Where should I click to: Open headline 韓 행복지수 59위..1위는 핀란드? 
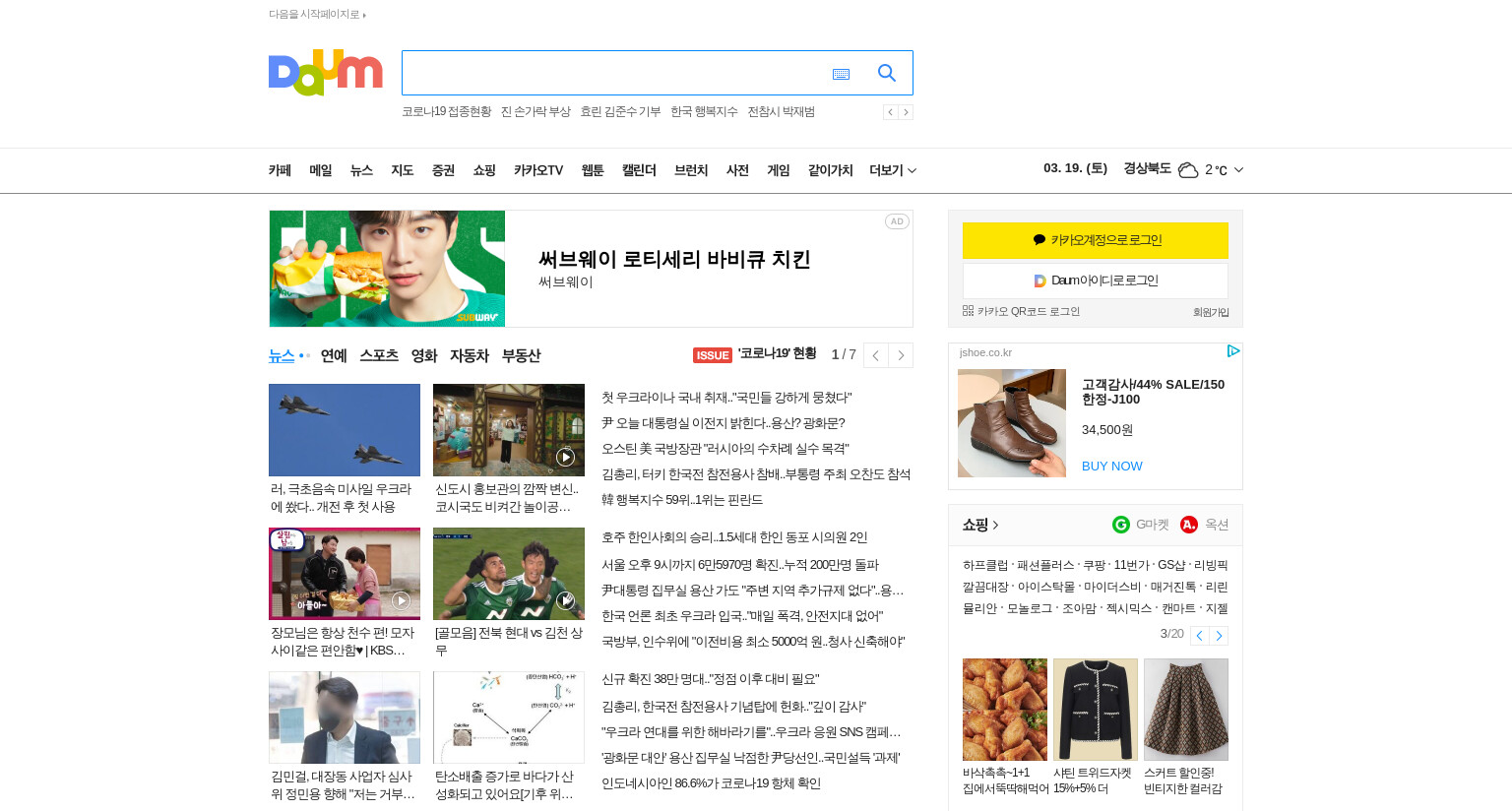[x=682, y=500]
